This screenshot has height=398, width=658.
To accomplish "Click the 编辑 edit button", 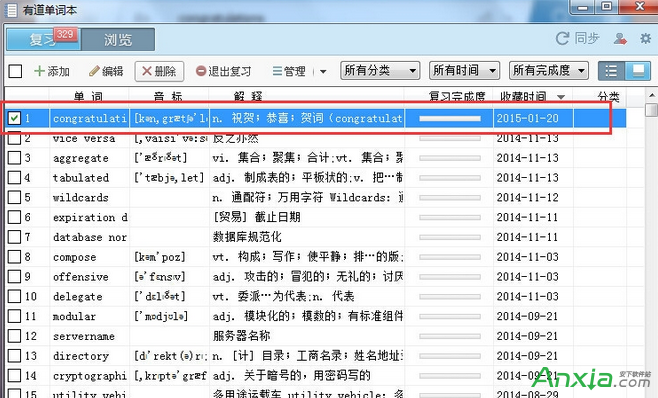I will tap(106, 71).
